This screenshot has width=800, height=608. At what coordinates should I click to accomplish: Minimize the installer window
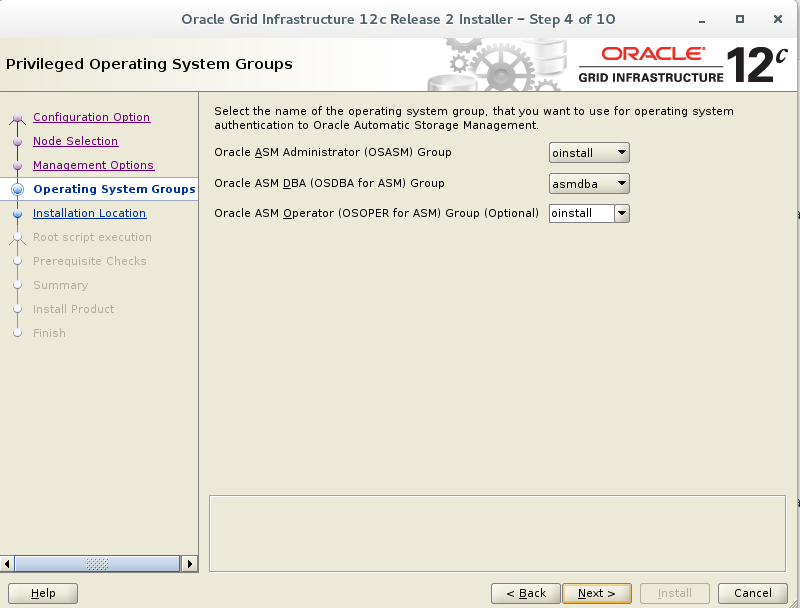(x=702, y=20)
